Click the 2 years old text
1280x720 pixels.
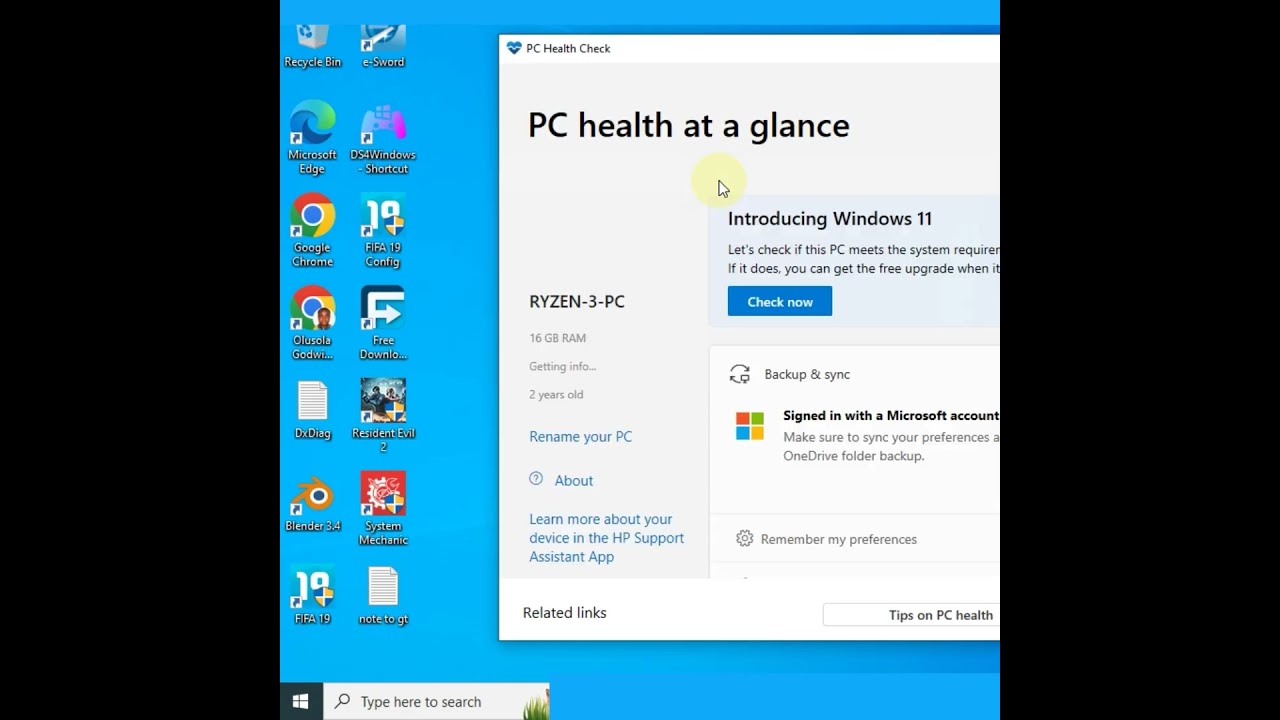click(x=556, y=394)
